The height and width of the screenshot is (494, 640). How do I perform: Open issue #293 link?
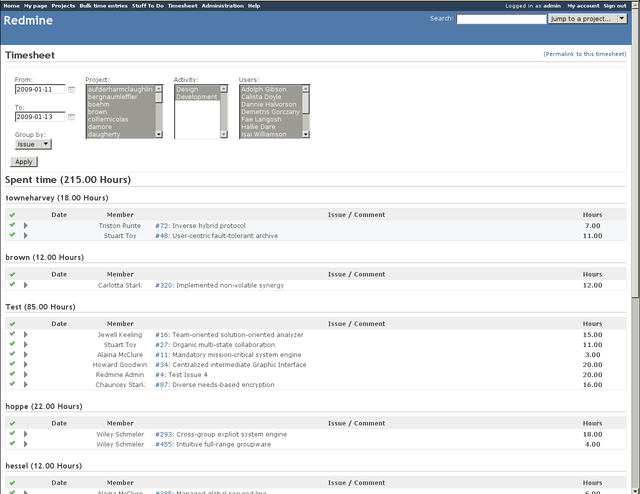(164, 434)
